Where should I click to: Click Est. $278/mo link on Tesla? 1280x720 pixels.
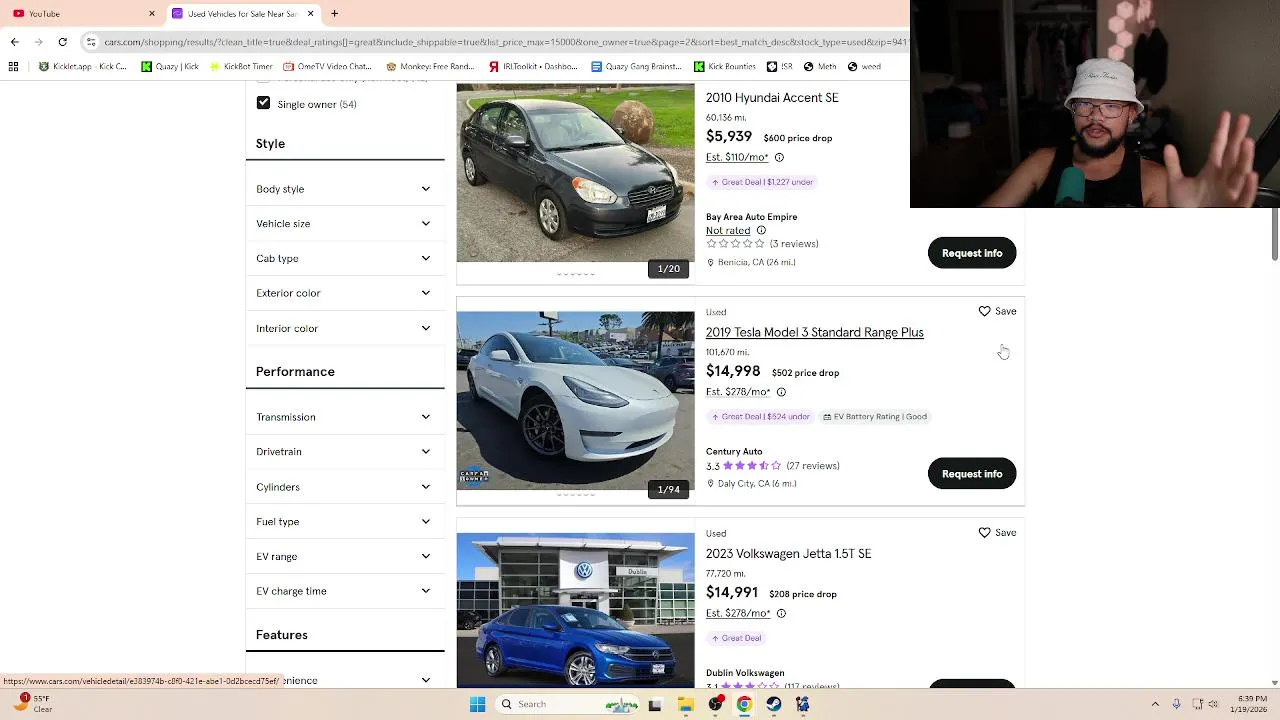click(x=738, y=392)
